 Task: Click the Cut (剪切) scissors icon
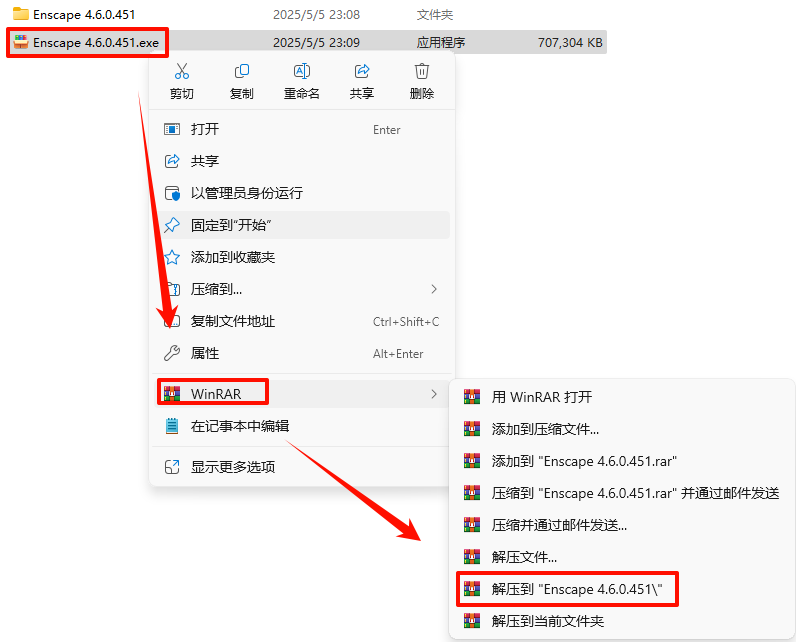point(182,71)
